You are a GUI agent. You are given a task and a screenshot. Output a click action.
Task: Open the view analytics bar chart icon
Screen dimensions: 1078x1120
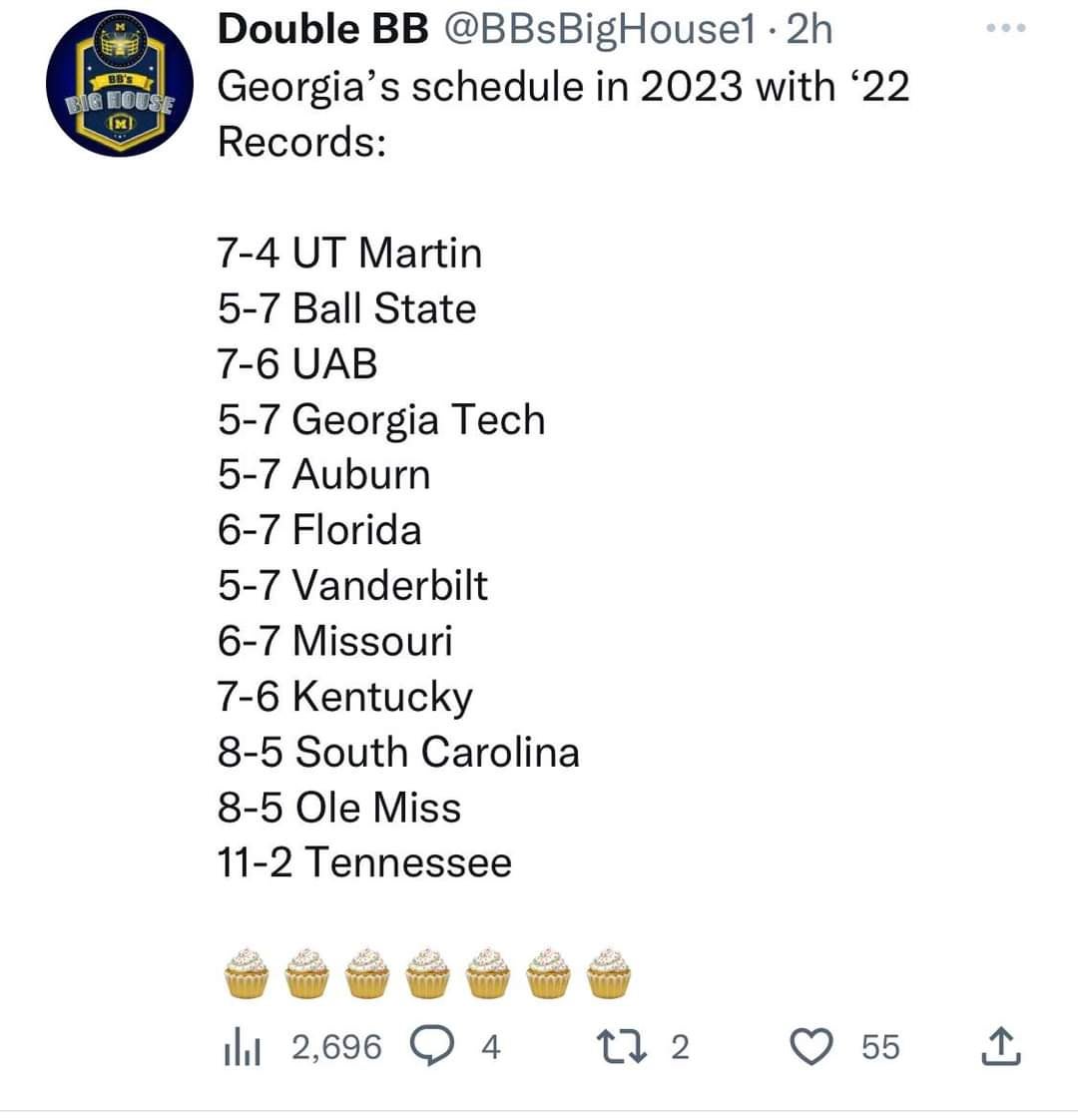click(242, 1048)
